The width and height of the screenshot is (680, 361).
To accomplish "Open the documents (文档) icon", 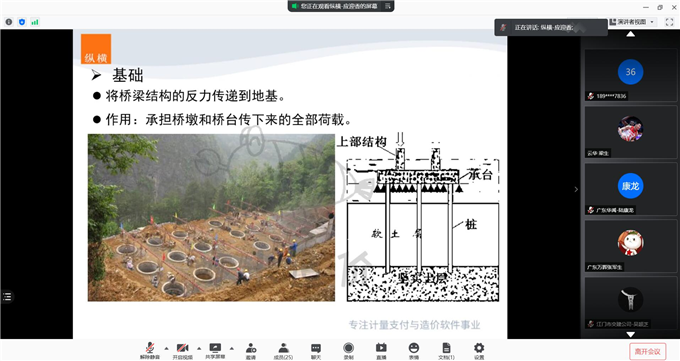I will 446,351.
